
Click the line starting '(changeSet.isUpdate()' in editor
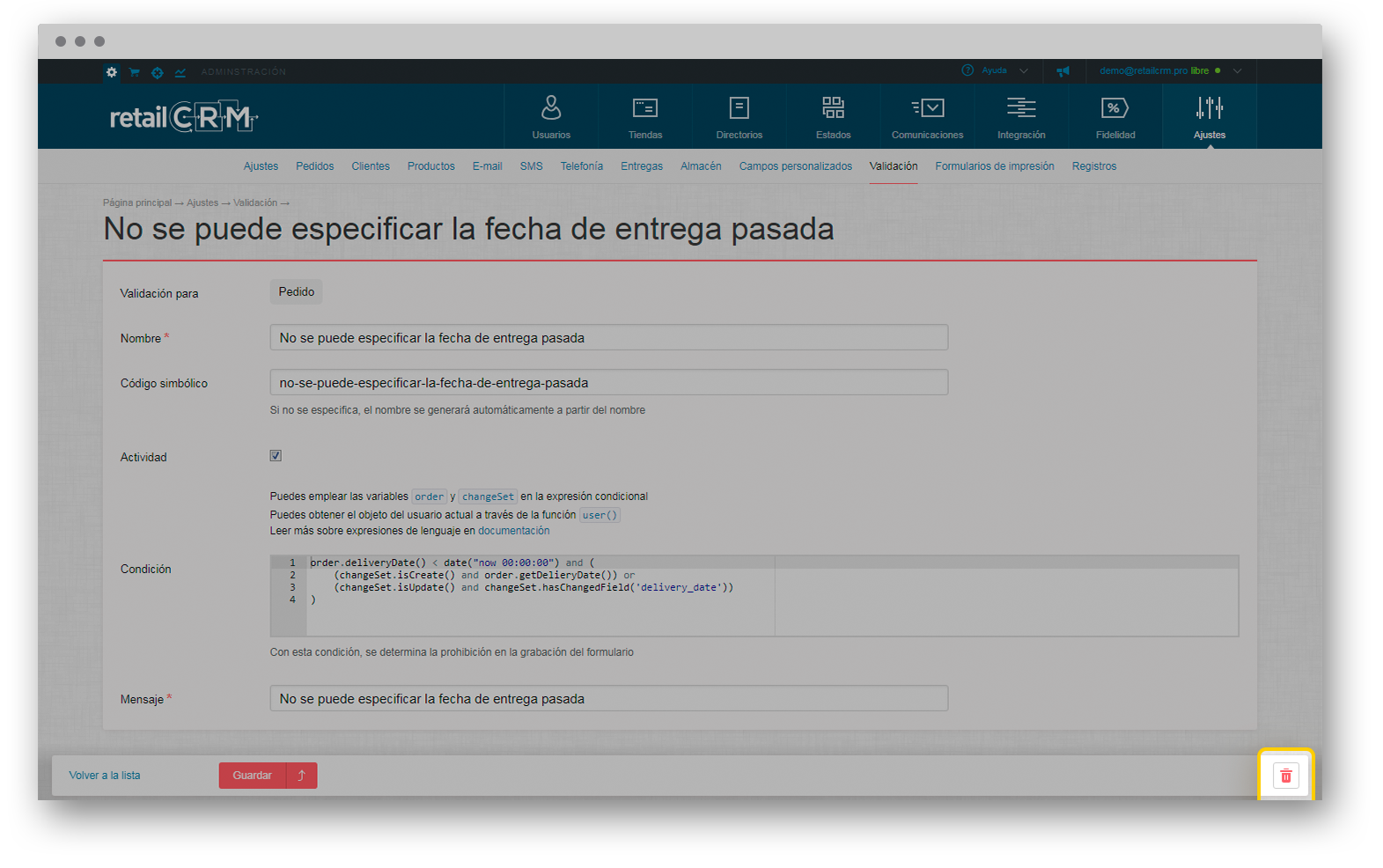(533, 587)
